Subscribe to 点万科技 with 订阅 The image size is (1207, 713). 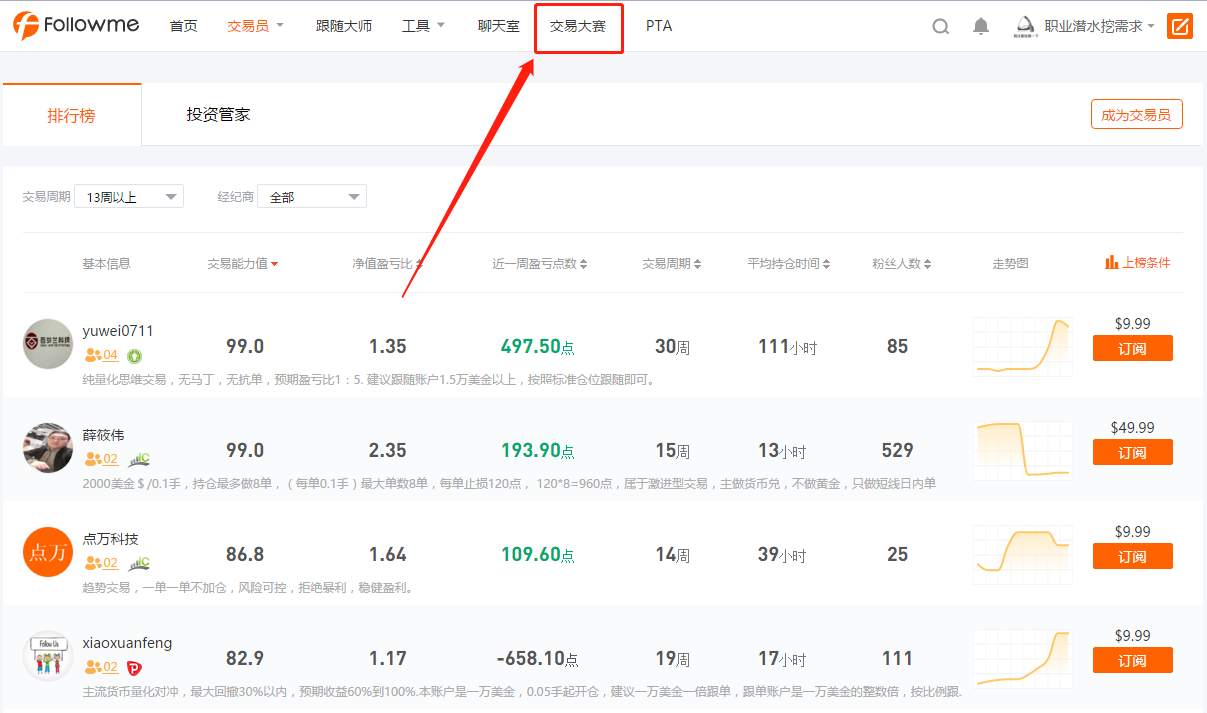(x=1132, y=556)
